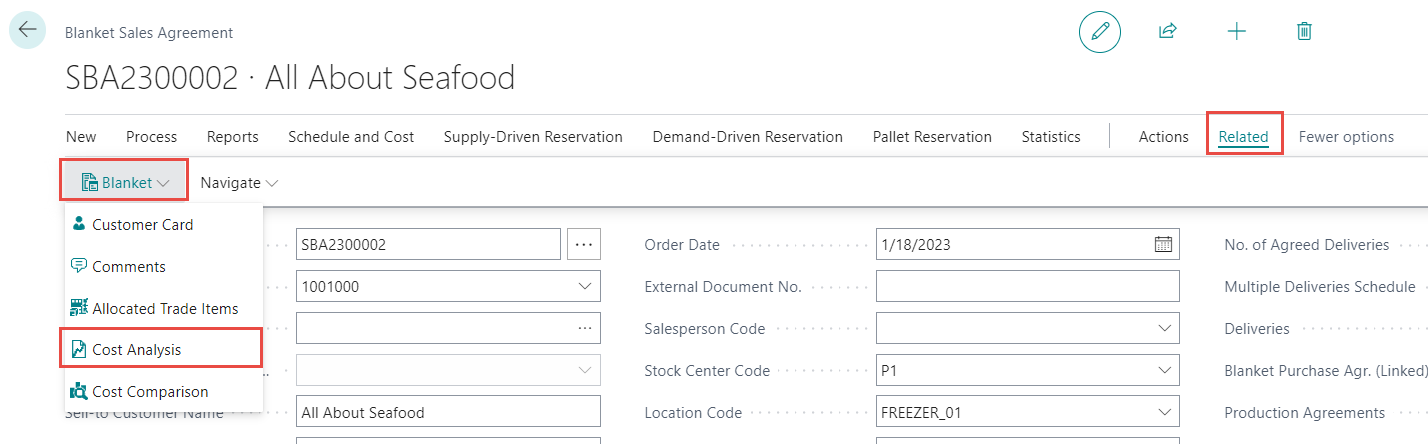
Task: Choose Cost Analysis menu item
Action: pos(136,350)
